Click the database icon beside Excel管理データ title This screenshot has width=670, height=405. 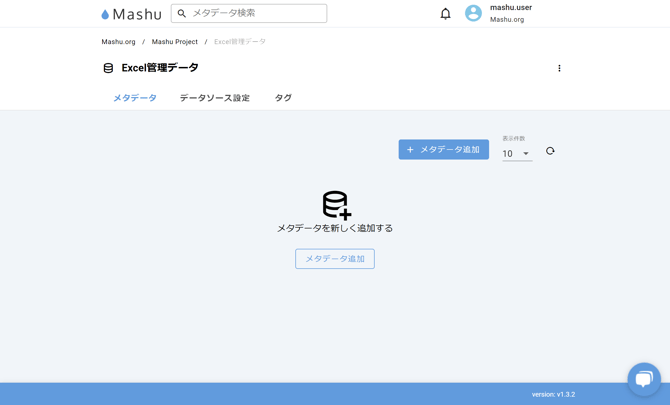pyautogui.click(x=108, y=68)
